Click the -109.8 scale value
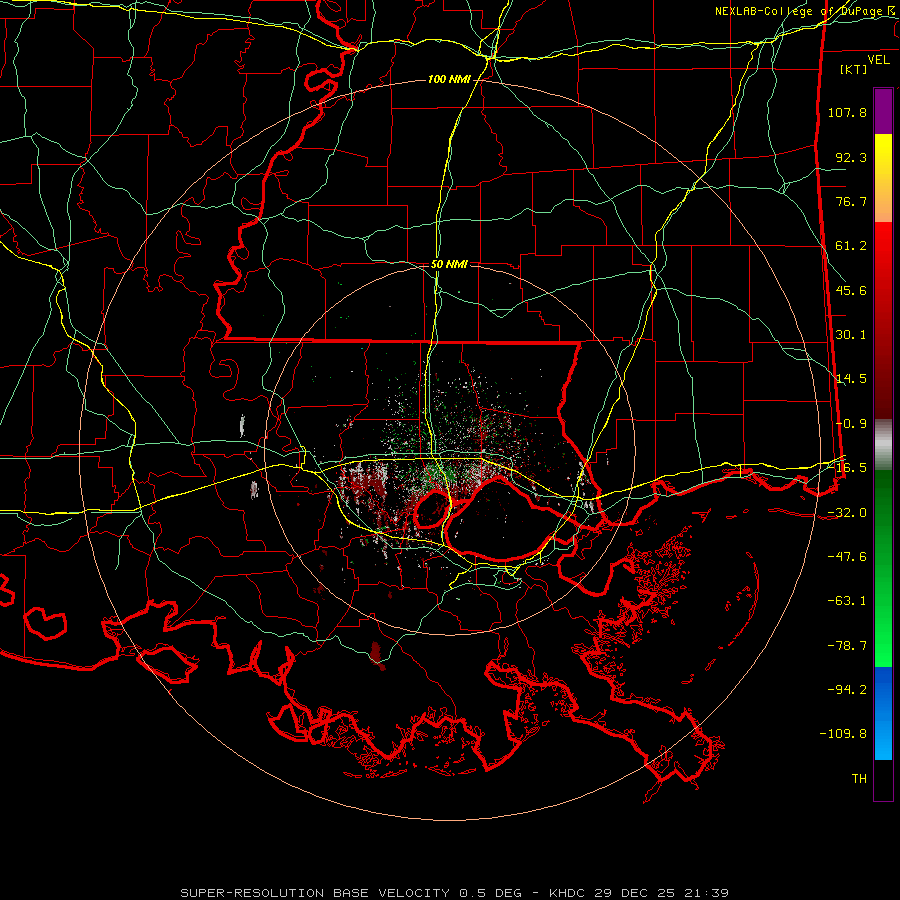900x900 pixels. (x=843, y=734)
